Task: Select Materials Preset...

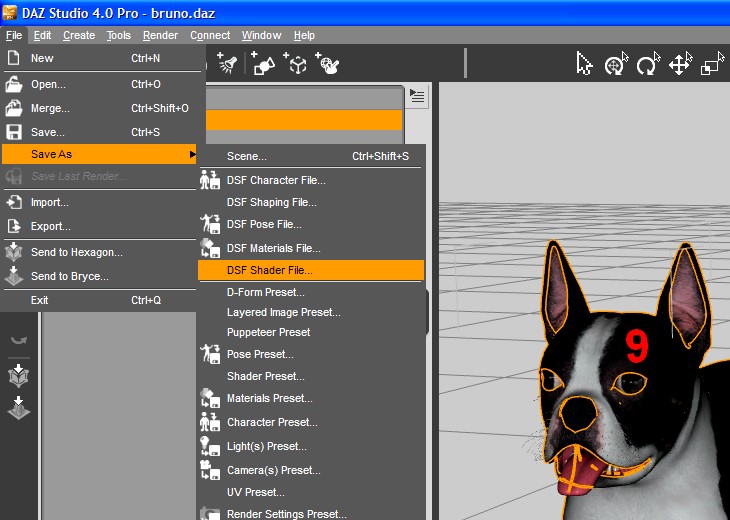Action: (311, 398)
